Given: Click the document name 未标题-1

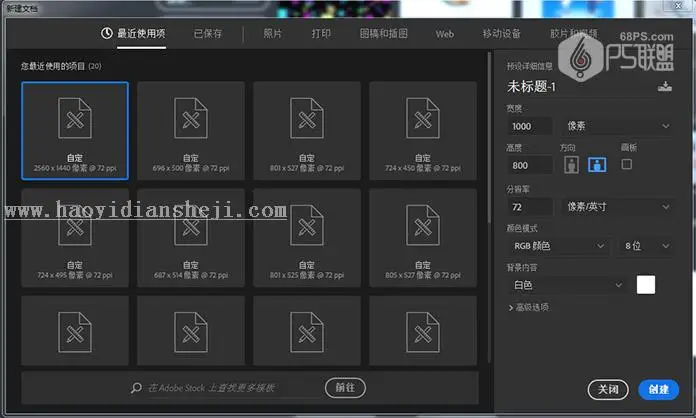Looking at the screenshot, I should point(531,87).
